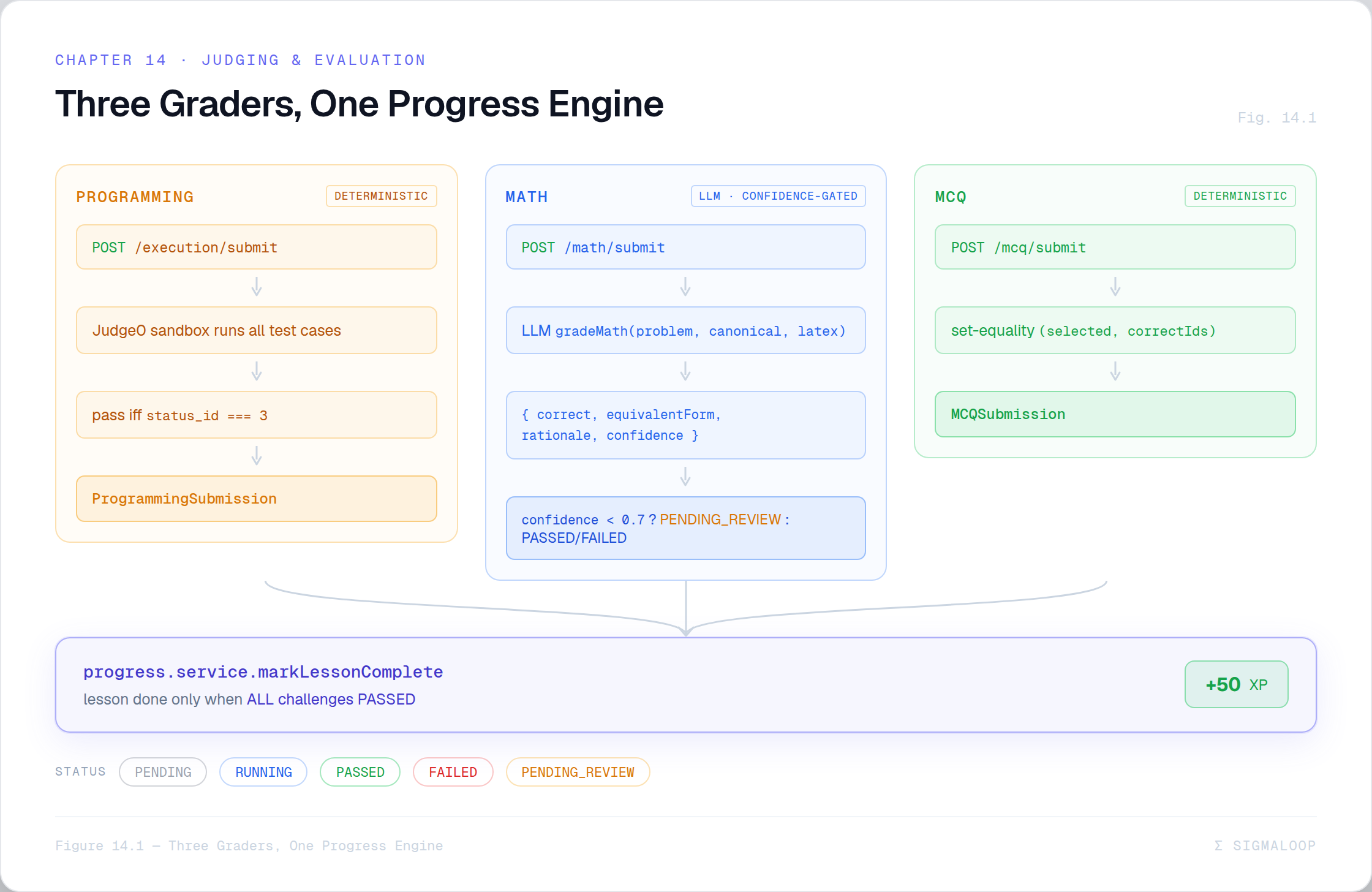Click the arrow below set-equality box
The width and height of the screenshot is (1372, 892).
(1115, 371)
